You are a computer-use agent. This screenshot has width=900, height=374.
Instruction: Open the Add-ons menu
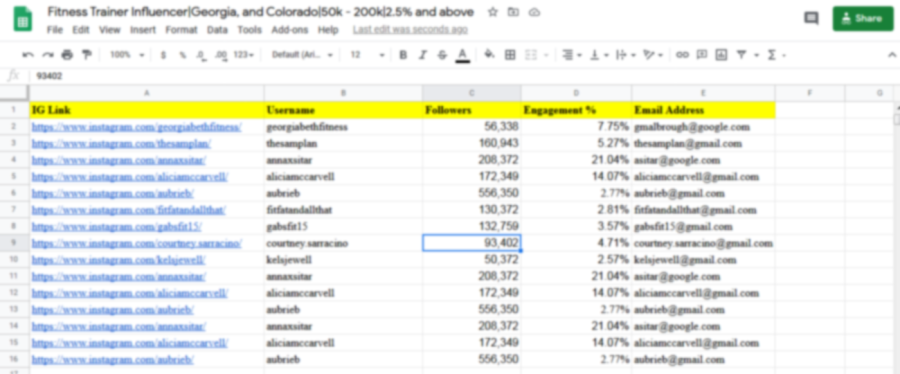[290, 30]
